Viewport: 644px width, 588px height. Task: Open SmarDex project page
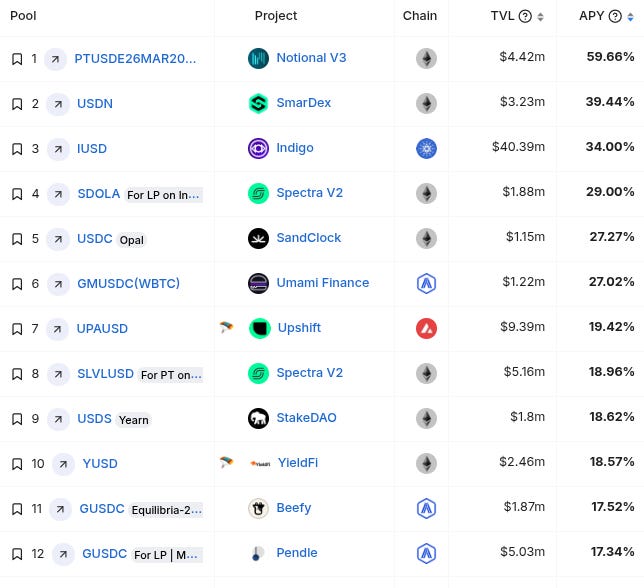point(304,103)
